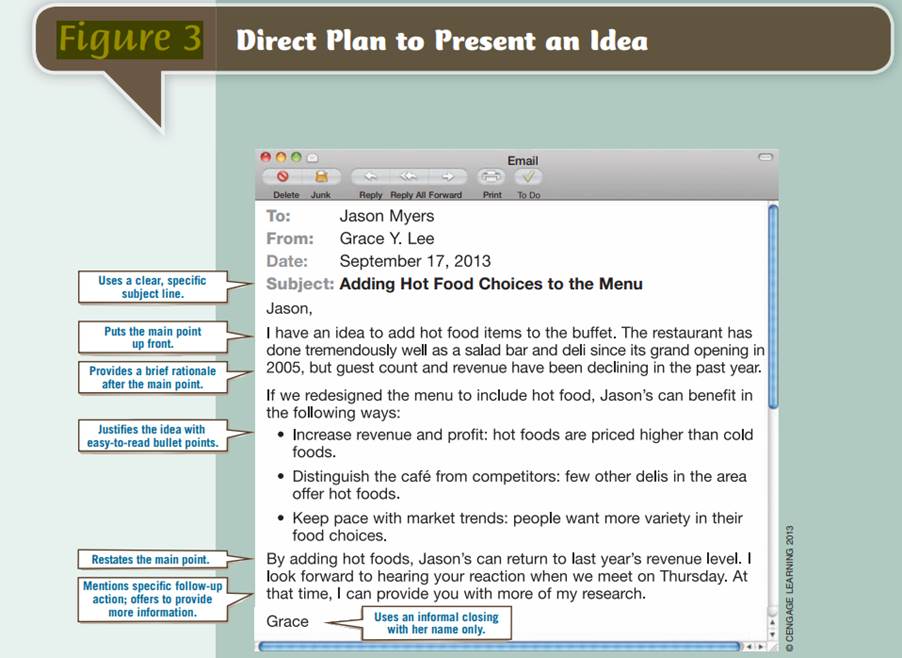The height and width of the screenshot is (658, 902).
Task: Click the Email window title
Action: point(522,160)
